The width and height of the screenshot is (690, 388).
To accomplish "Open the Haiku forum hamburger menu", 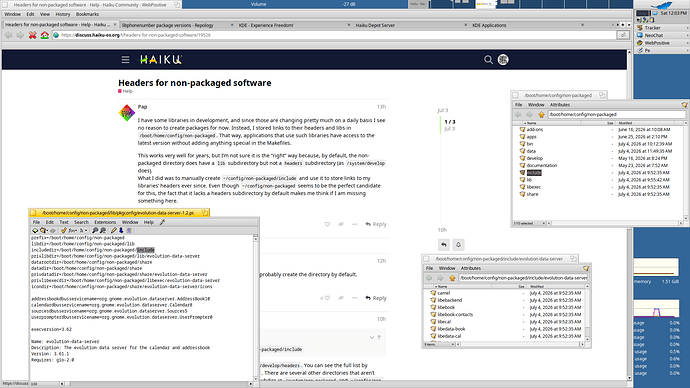I will point(125,59).
